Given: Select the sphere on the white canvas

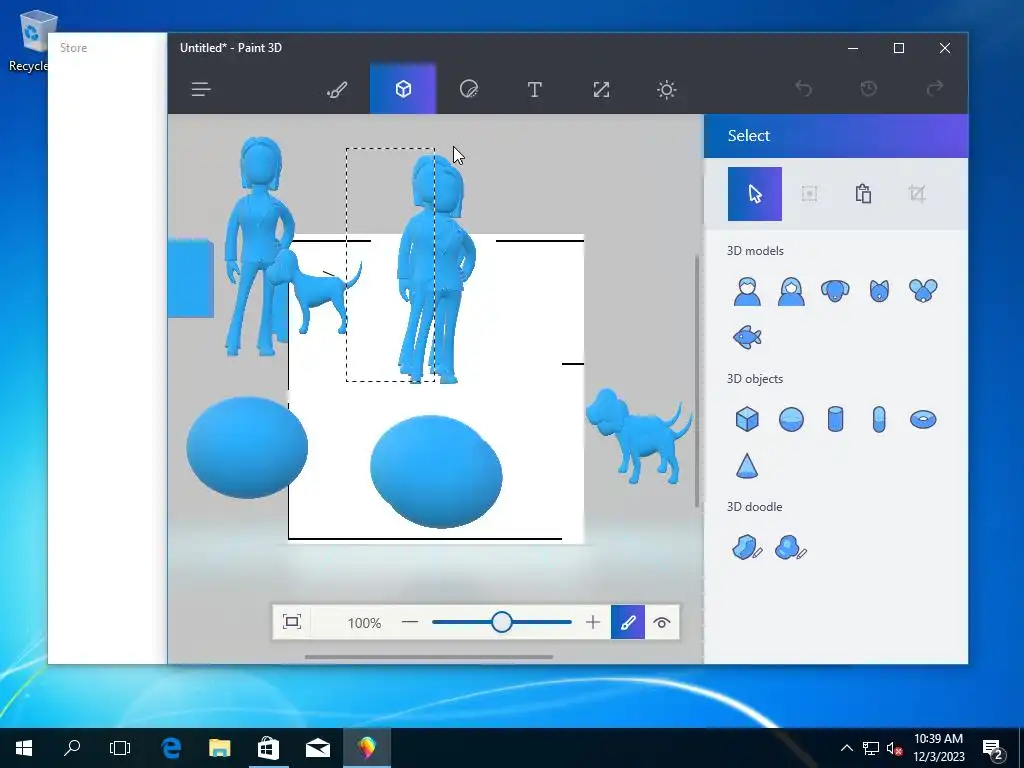Looking at the screenshot, I should point(436,472).
